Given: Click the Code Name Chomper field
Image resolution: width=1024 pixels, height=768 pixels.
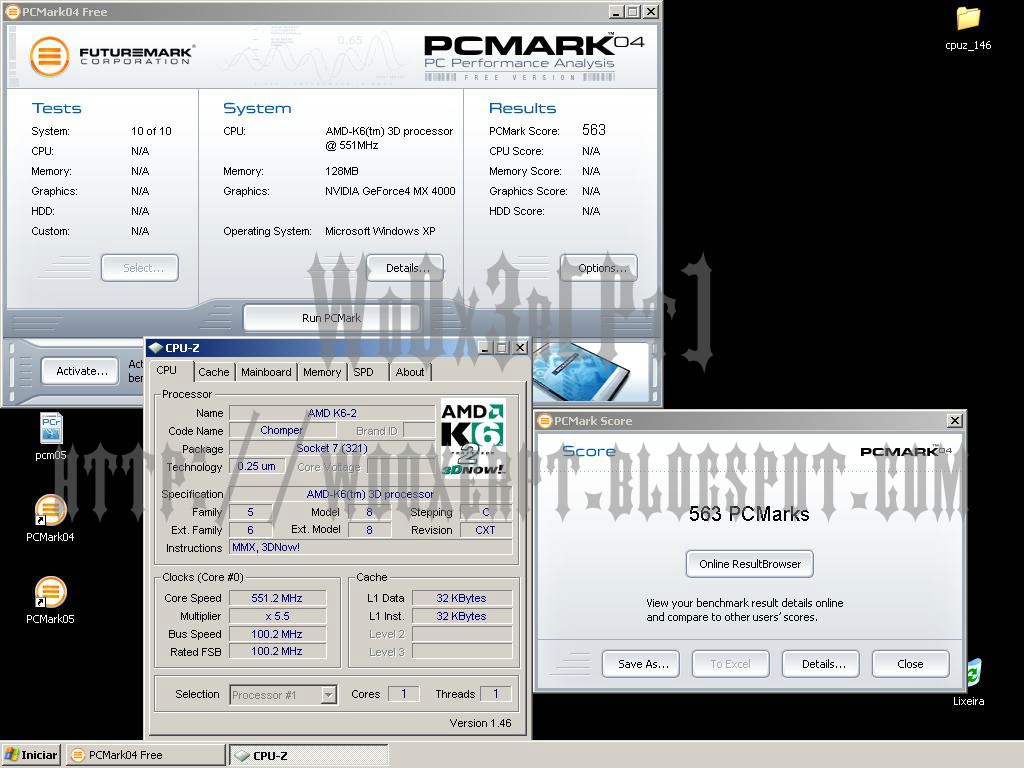Looking at the screenshot, I should pyautogui.click(x=282, y=430).
